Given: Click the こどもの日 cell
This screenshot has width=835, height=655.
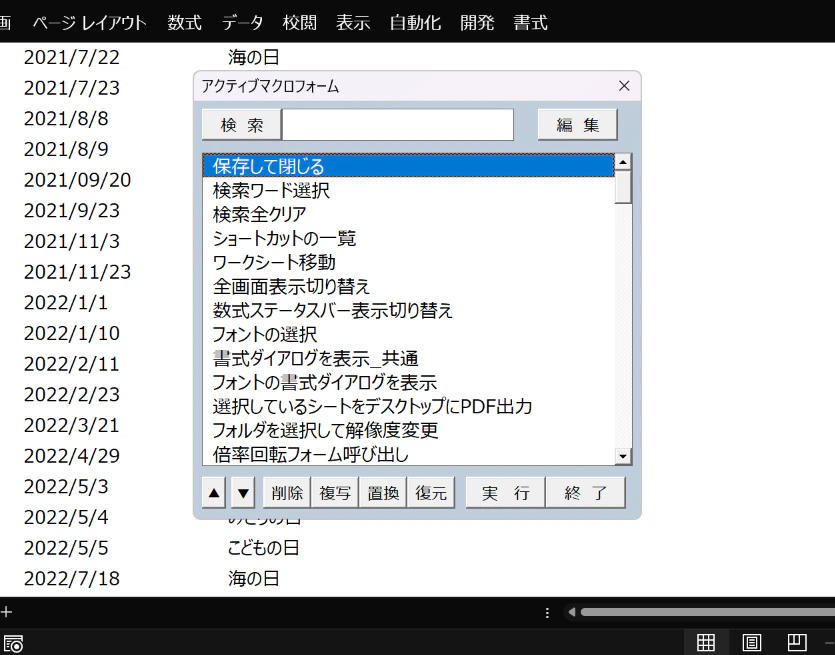Looking at the screenshot, I should [x=263, y=548].
